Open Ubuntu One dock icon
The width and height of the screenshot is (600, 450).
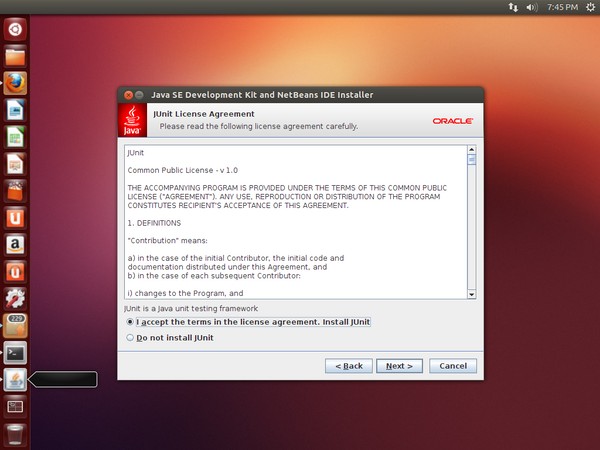coord(15,218)
